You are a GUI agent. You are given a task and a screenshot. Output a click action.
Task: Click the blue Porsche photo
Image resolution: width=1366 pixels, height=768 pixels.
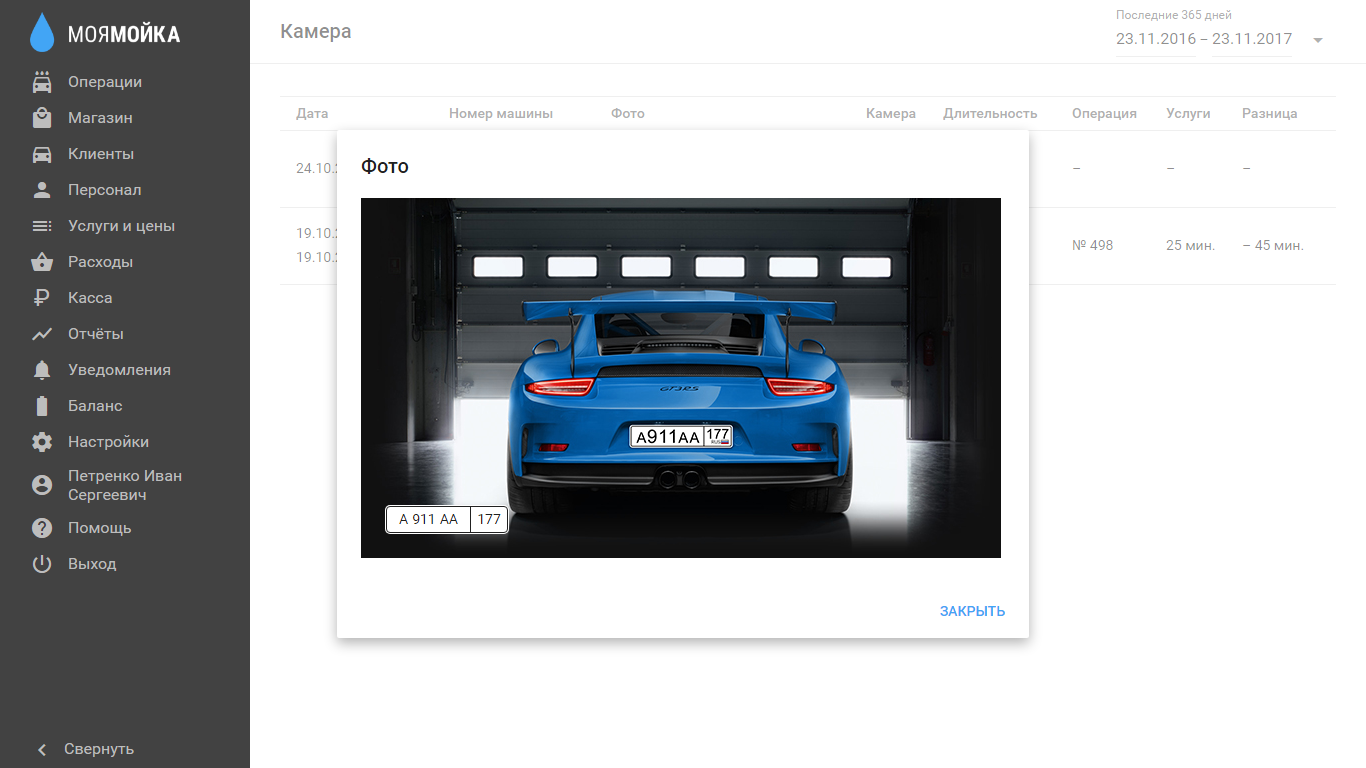(x=680, y=377)
